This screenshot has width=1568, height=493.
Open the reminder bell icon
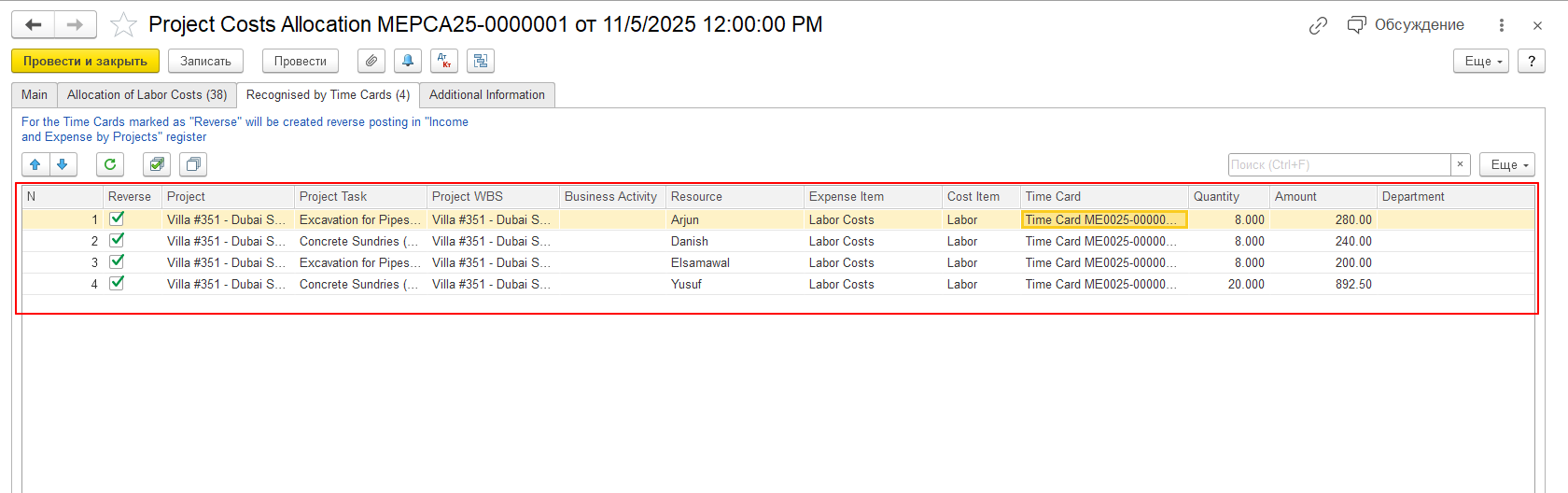pos(408,61)
